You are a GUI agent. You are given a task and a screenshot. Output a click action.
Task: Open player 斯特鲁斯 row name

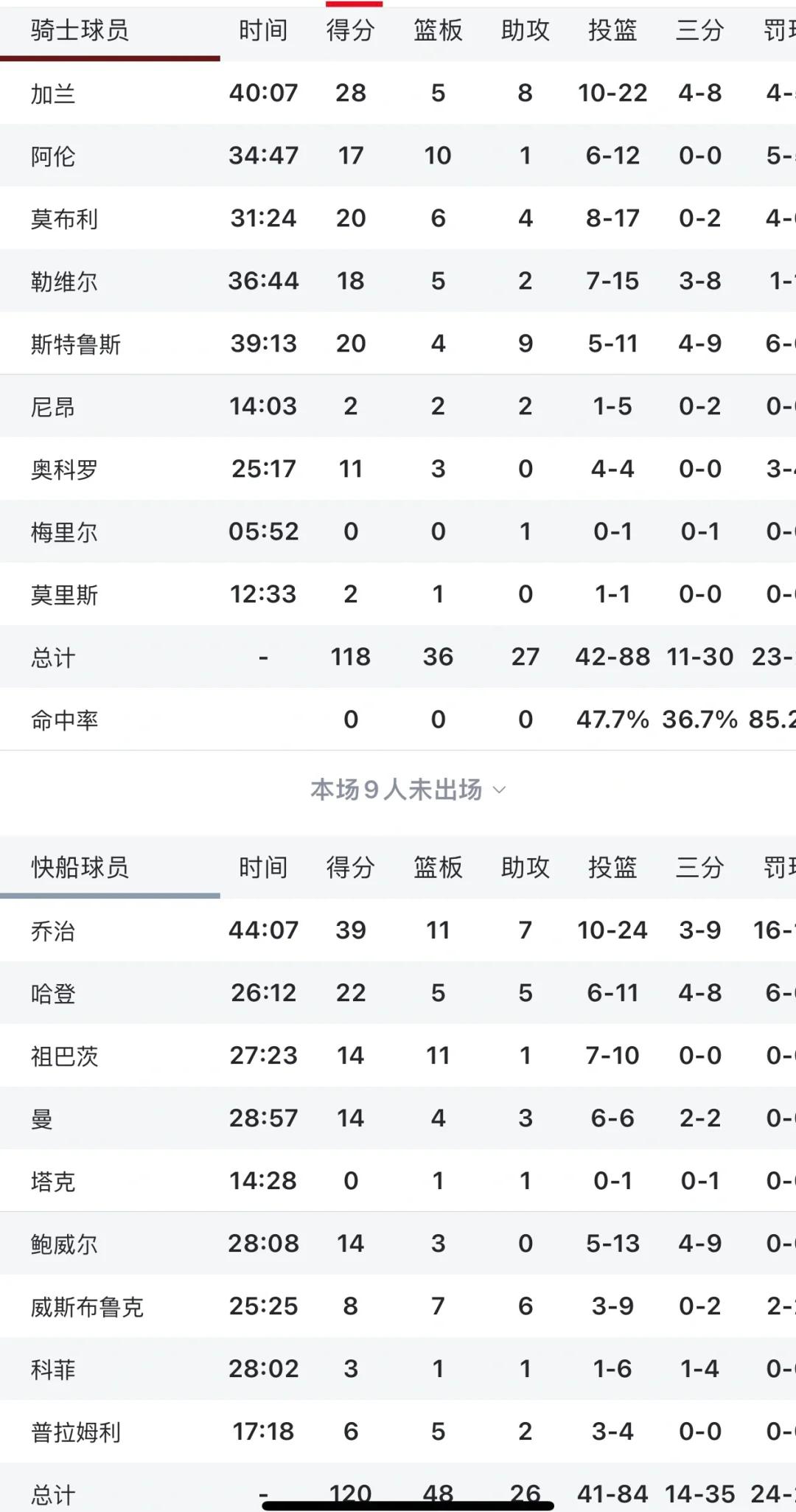[75, 344]
